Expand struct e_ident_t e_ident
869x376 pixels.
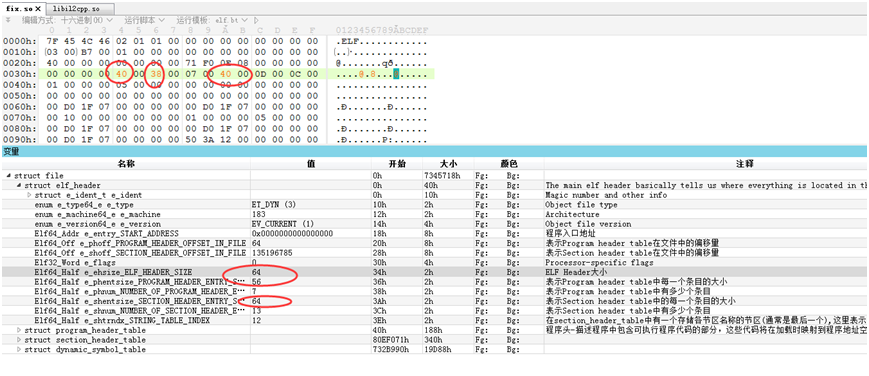29,195
